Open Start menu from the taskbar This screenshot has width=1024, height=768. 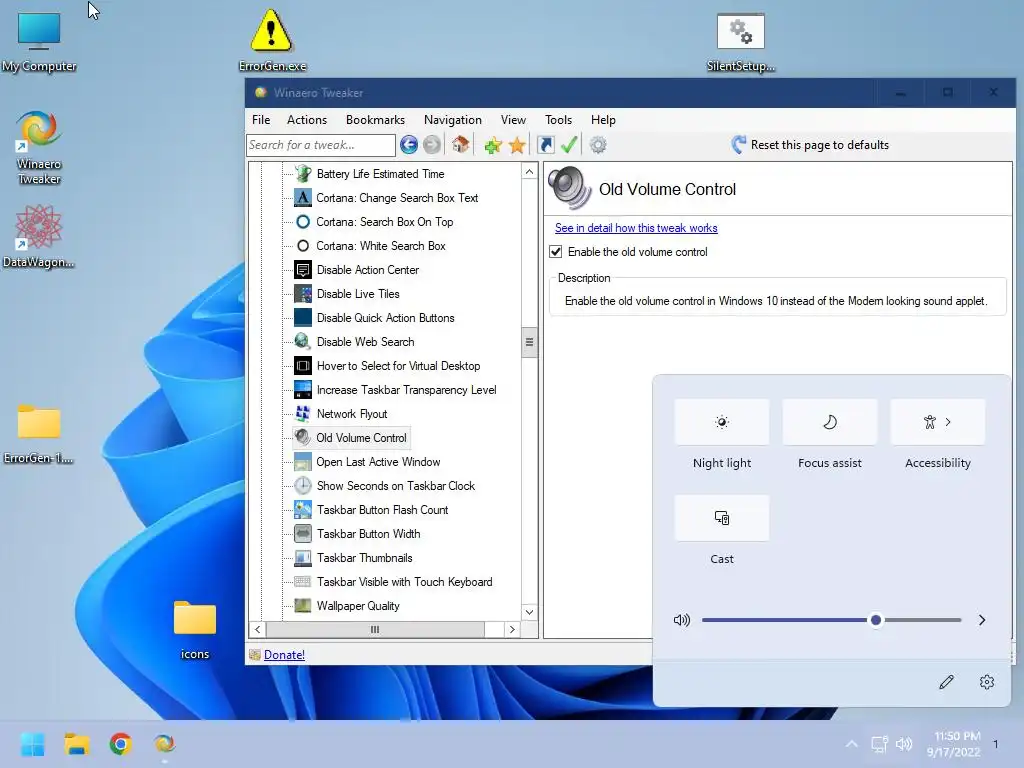[x=33, y=744]
